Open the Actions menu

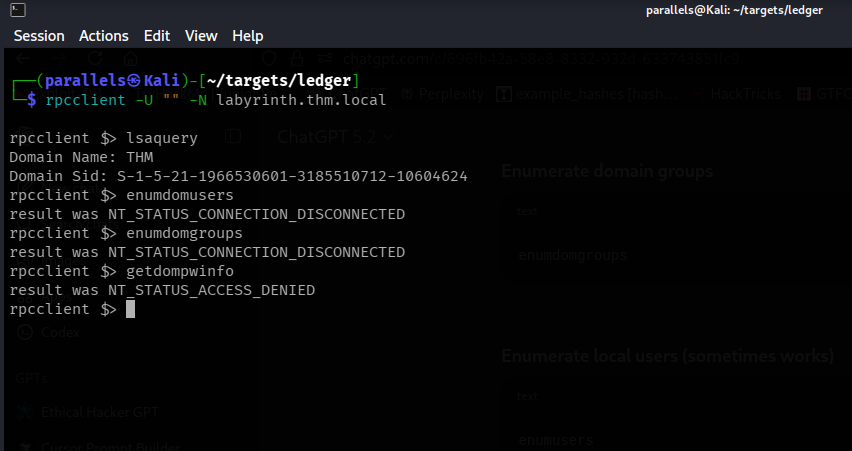tap(104, 35)
